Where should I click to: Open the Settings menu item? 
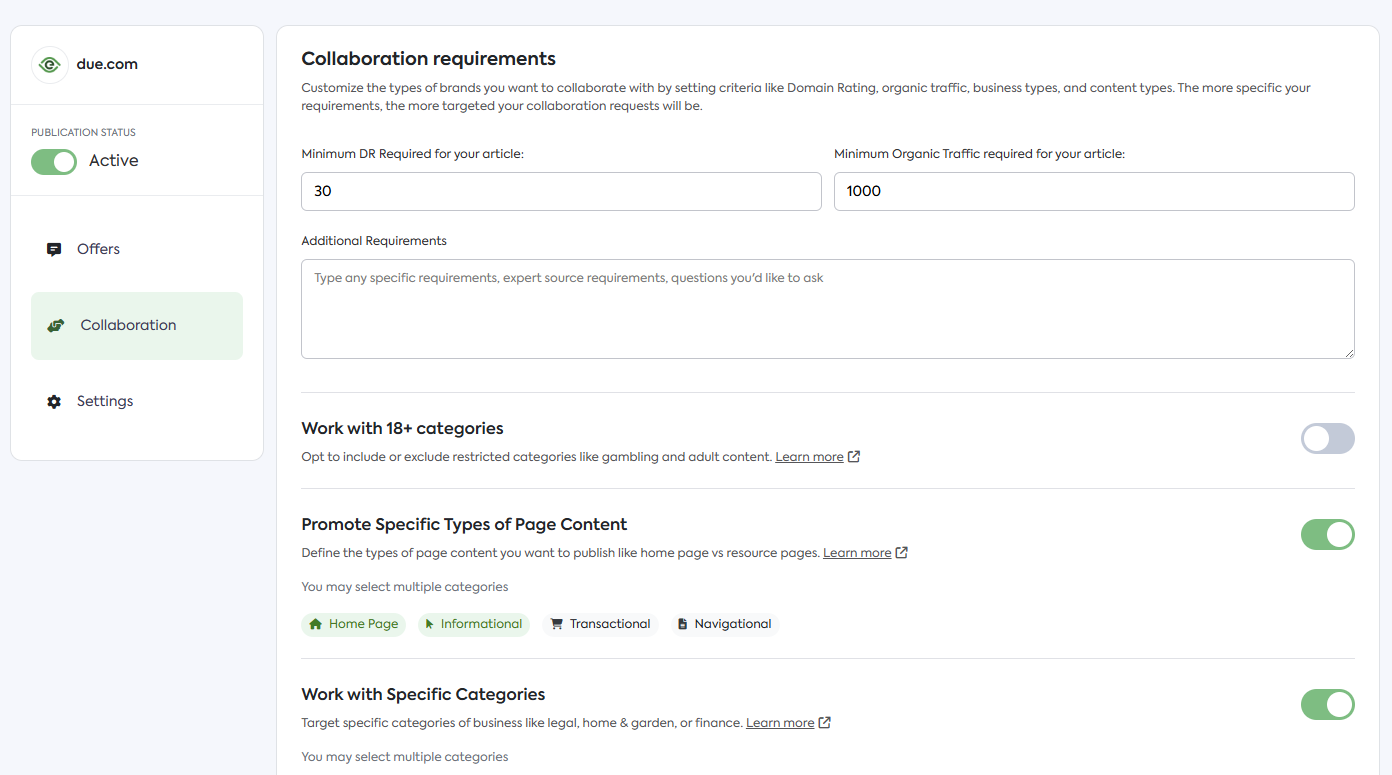pos(104,401)
